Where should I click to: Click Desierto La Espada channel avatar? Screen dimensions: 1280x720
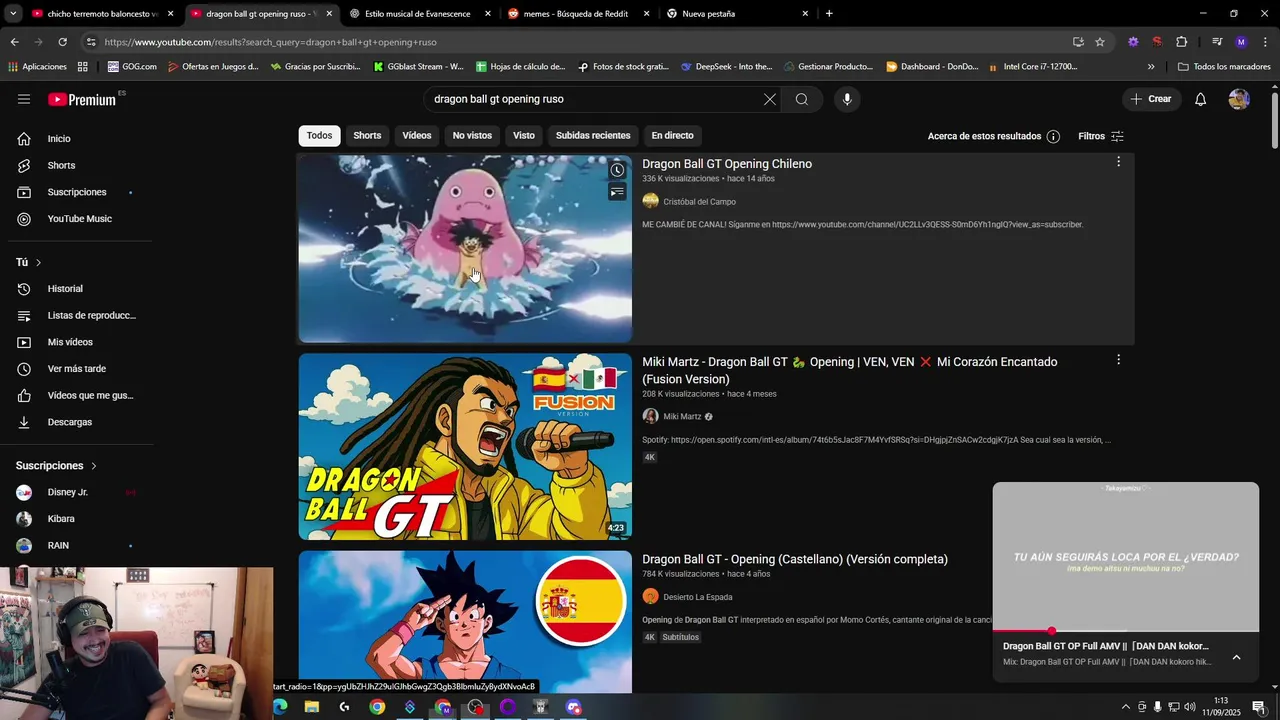[651, 597]
